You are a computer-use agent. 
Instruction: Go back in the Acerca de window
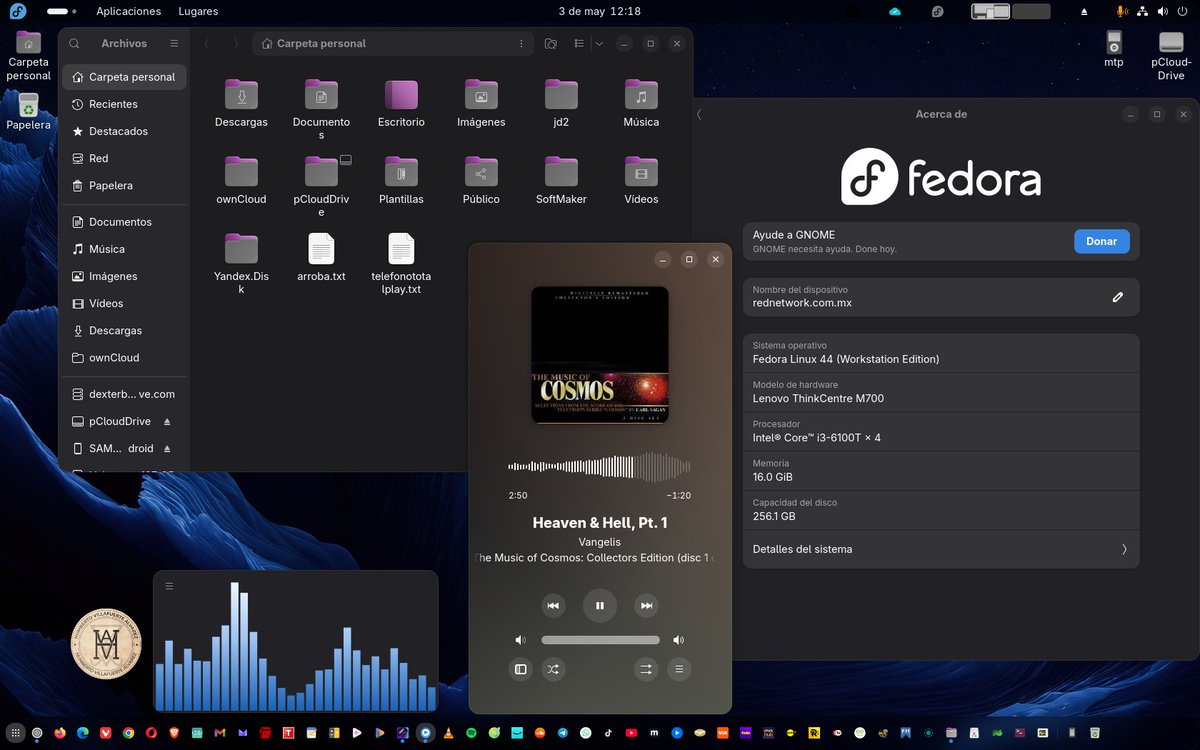click(x=699, y=114)
